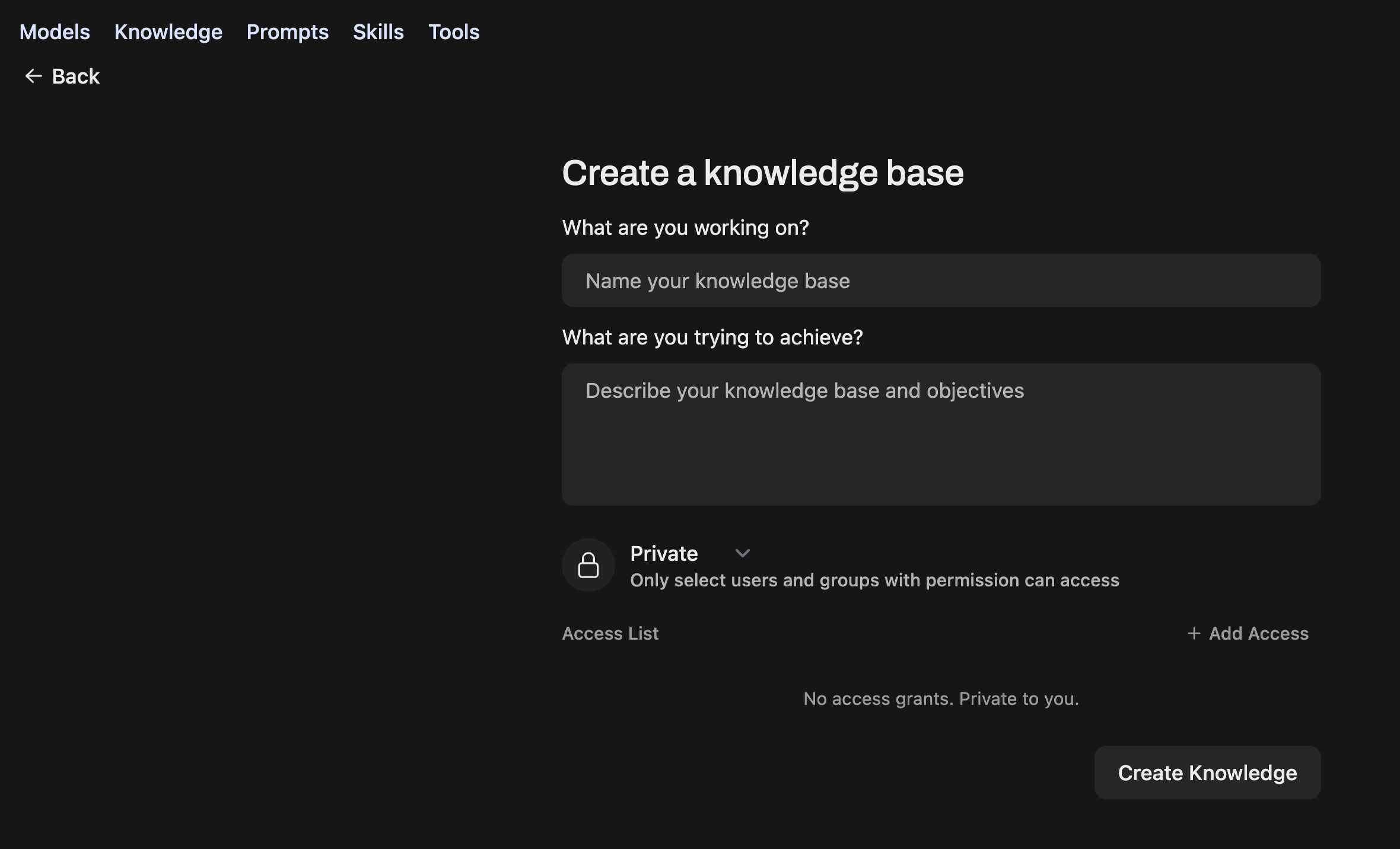Click the lock icon next to Private
The image size is (1400, 849).
(x=588, y=564)
